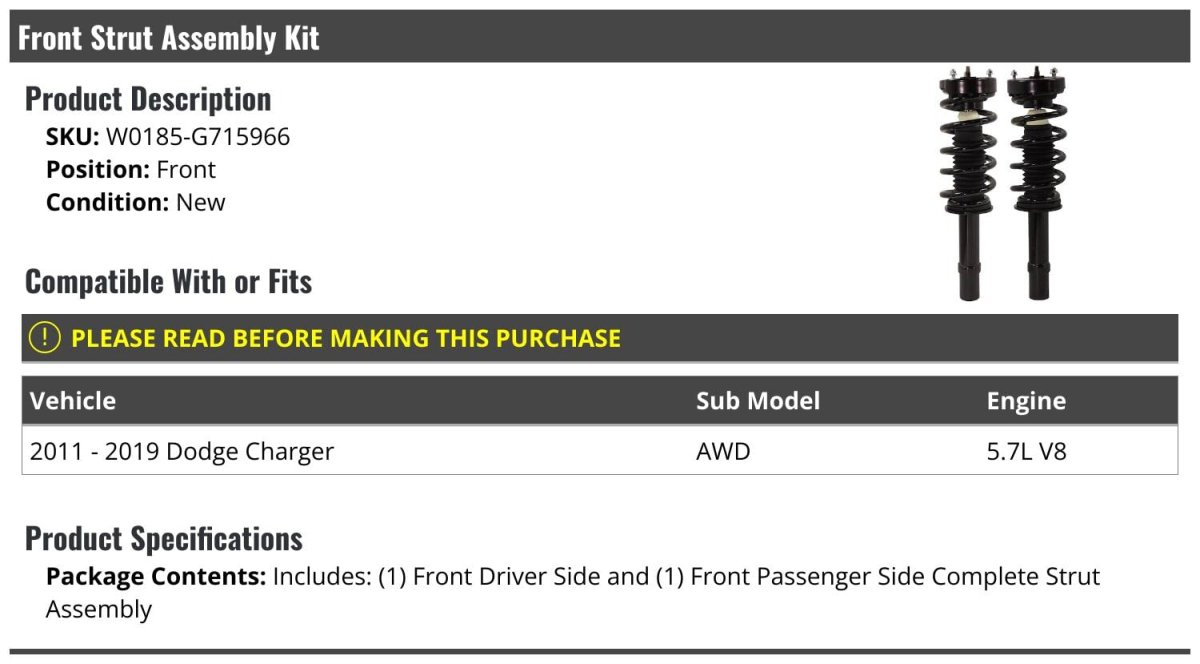The height and width of the screenshot is (664, 1200).
Task: Click the Compatible With or Fits heading
Action: pyautogui.click(x=168, y=282)
